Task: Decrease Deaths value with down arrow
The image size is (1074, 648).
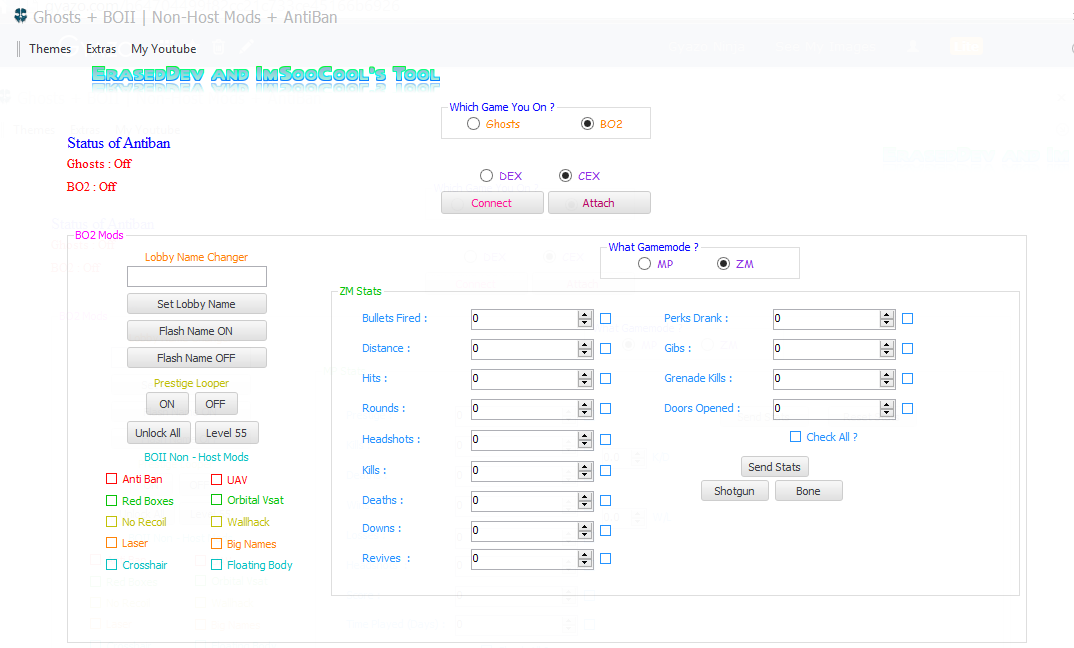Action: [x=585, y=505]
